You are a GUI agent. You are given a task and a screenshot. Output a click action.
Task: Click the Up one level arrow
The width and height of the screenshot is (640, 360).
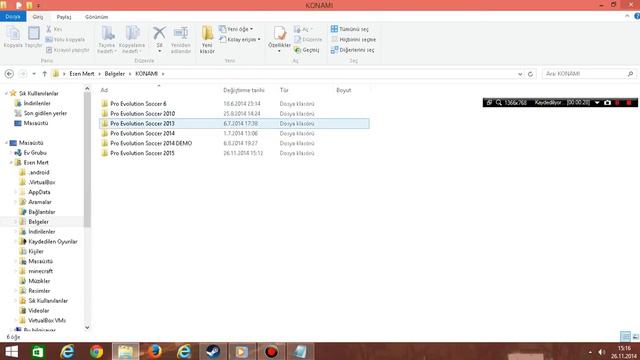click(x=44, y=74)
